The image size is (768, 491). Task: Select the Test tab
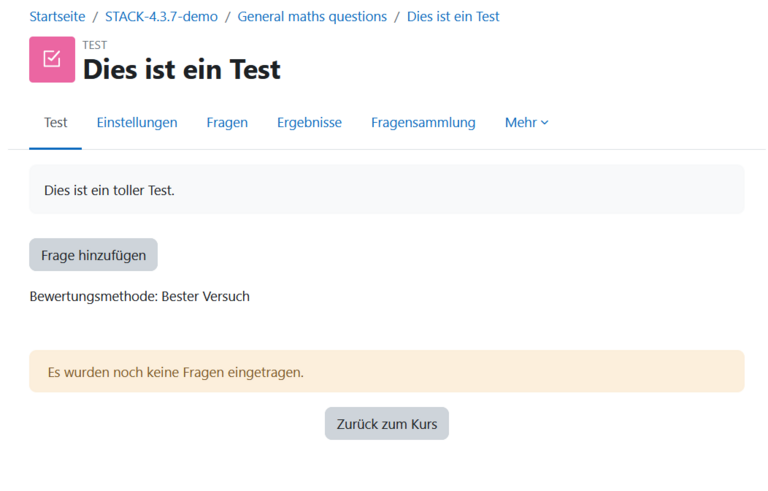click(56, 123)
